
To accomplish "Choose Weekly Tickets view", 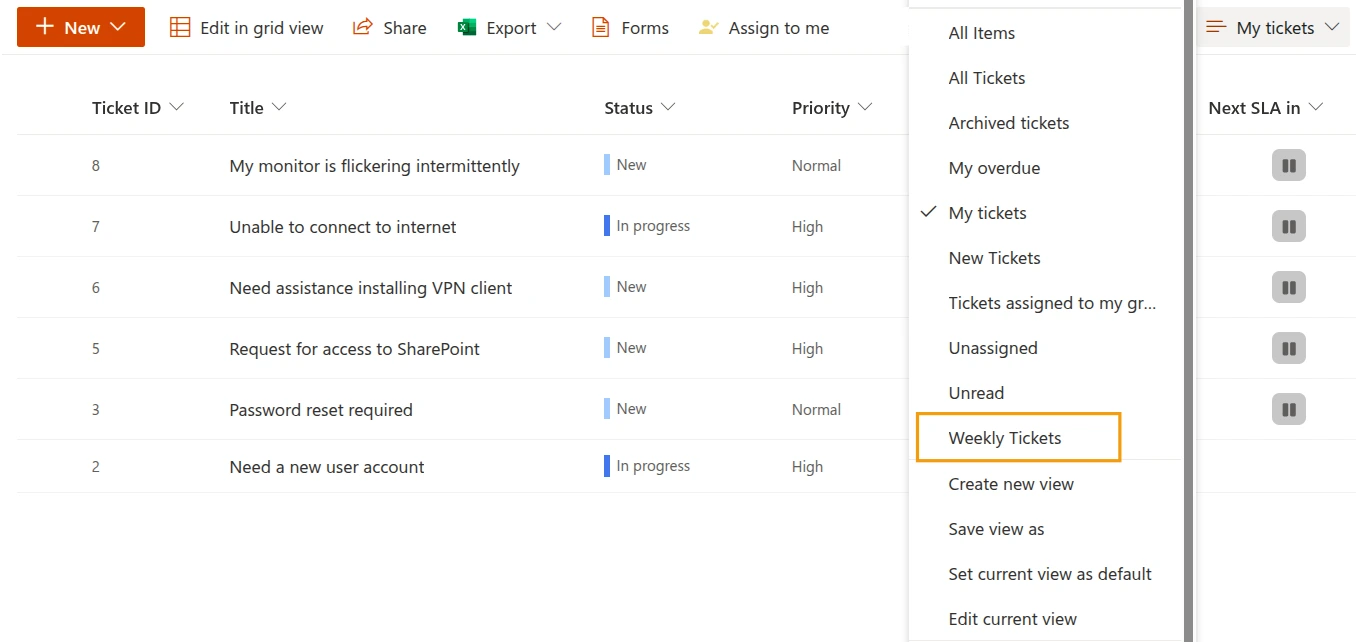I will (x=1005, y=438).
